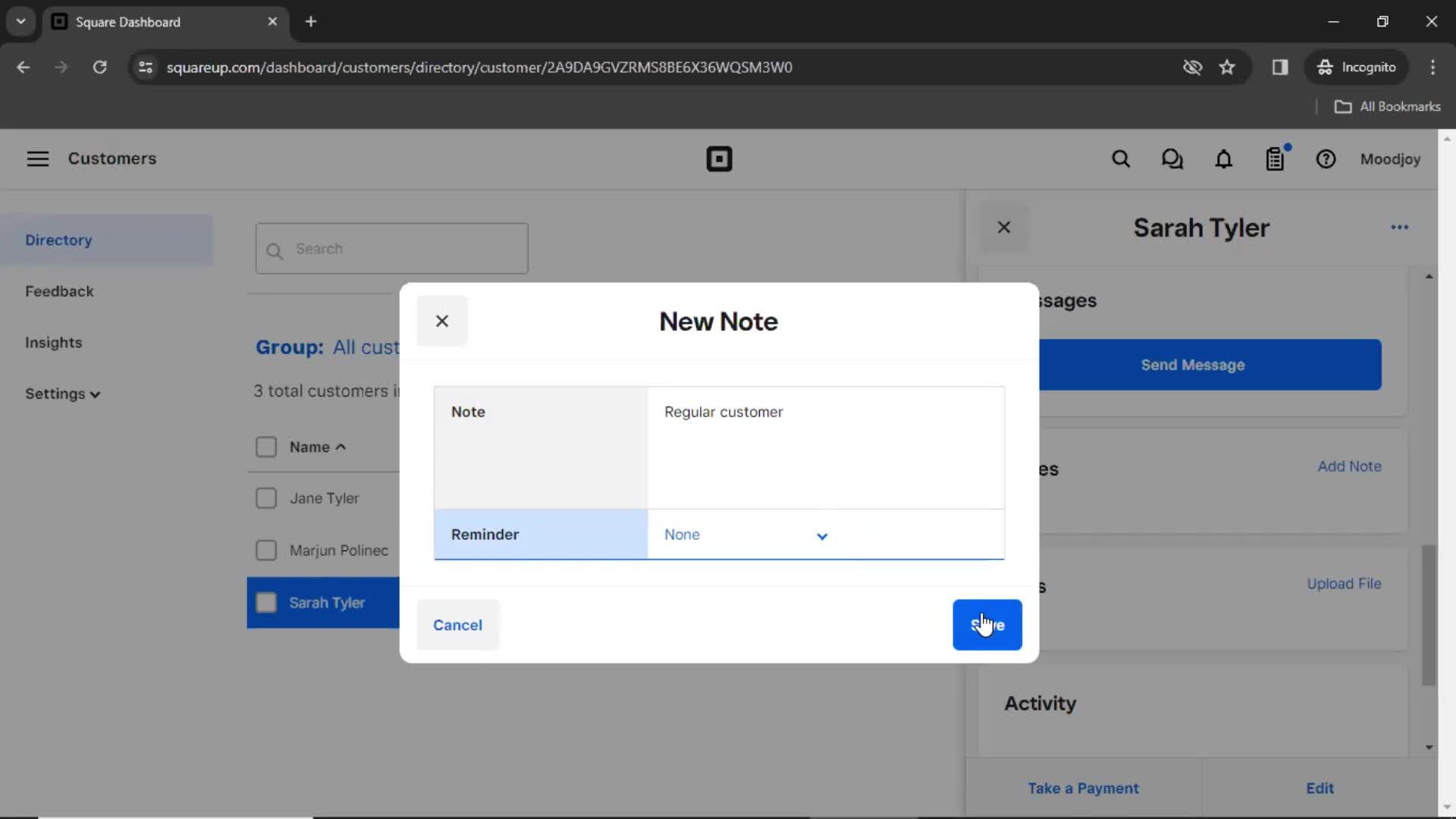Click Cancel in the New Note dialog
Screen dimensions: 1456x819
(x=457, y=625)
